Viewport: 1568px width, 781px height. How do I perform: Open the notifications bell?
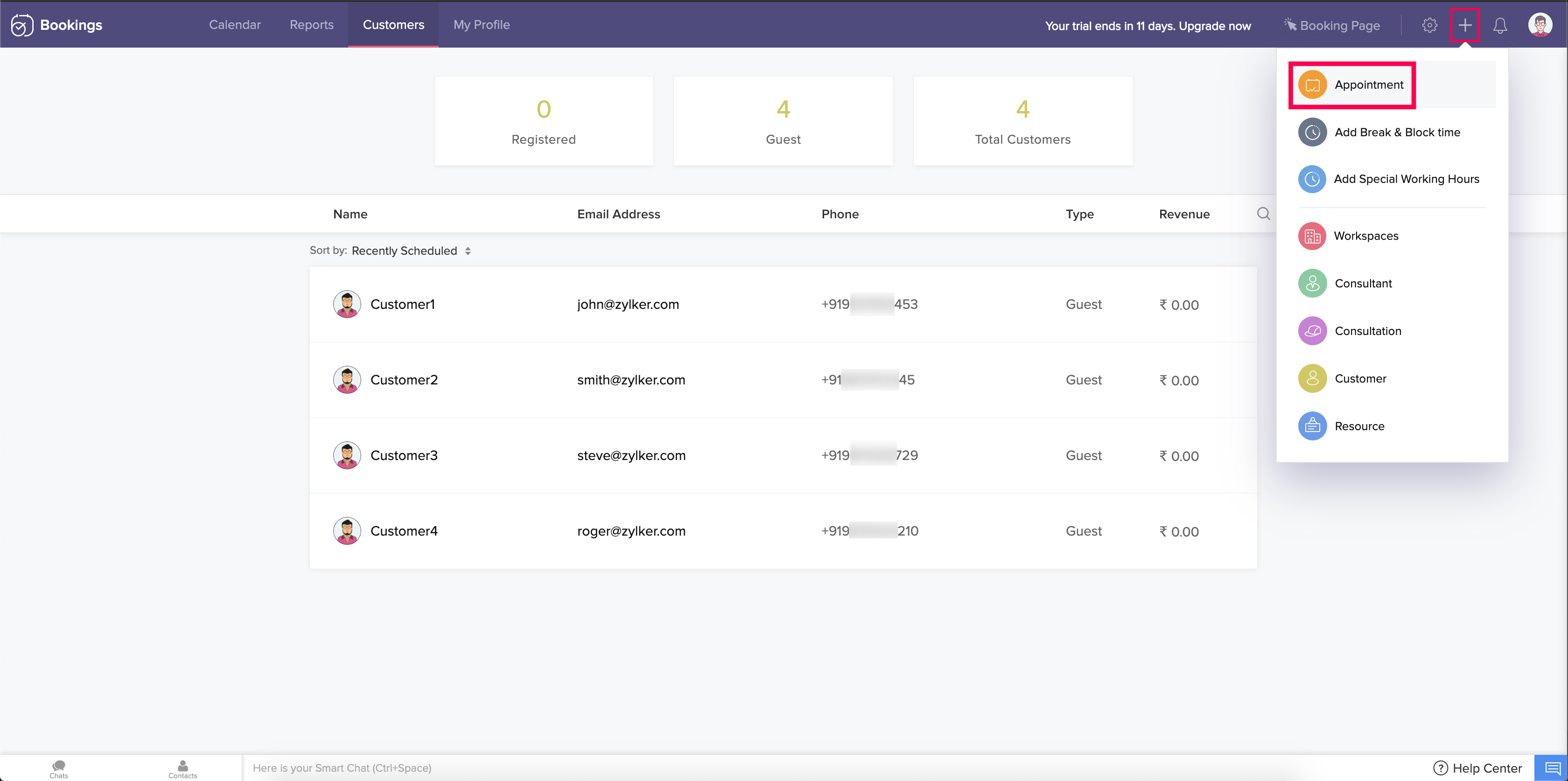click(1500, 25)
